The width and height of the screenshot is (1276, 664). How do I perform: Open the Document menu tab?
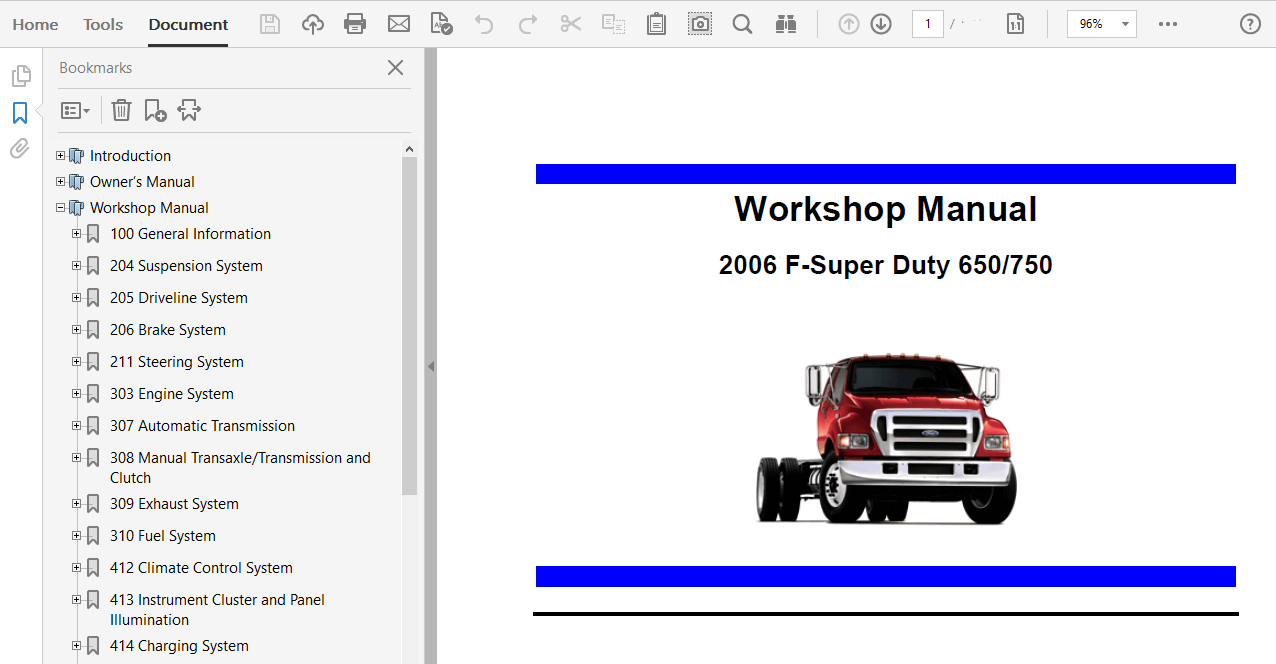click(187, 24)
